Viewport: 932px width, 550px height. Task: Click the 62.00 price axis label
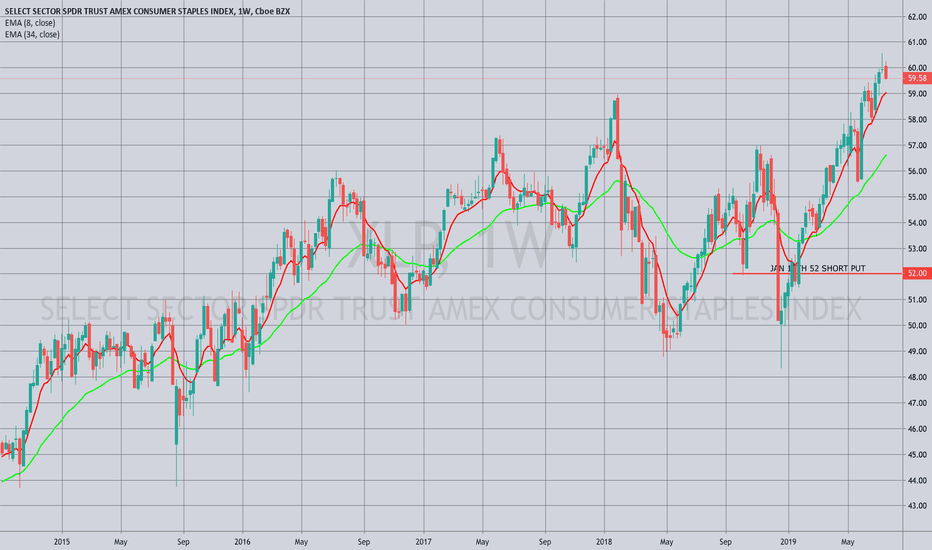917,17
